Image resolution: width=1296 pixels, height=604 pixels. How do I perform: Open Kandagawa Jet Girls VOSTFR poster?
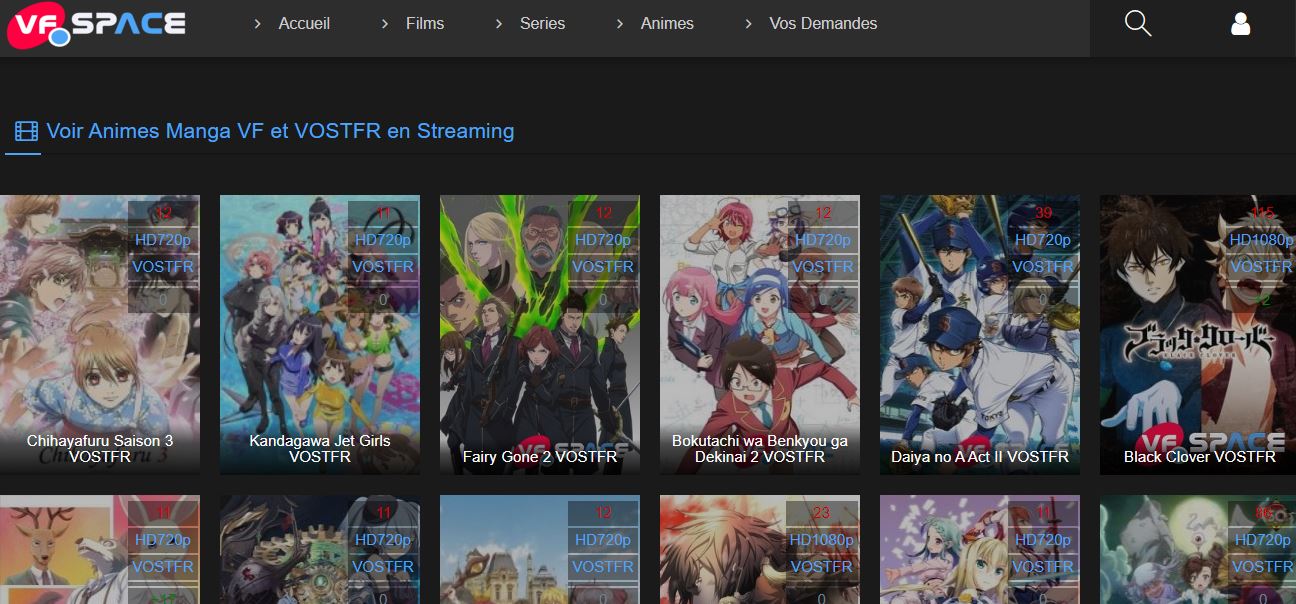click(320, 334)
